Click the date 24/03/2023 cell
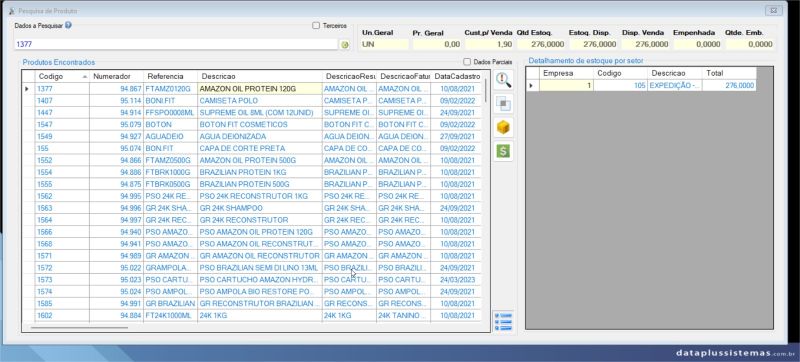The height and width of the screenshot is (362, 800). tap(456, 279)
